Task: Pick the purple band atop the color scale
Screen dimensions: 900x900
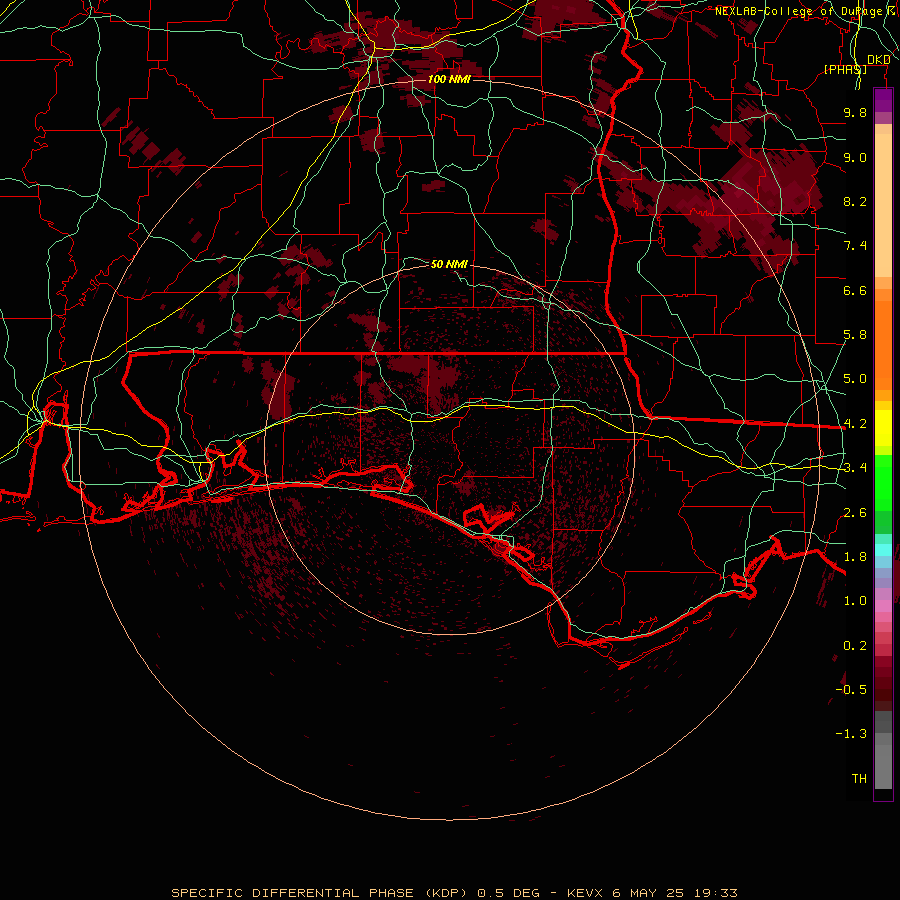Action: pyautogui.click(x=883, y=100)
